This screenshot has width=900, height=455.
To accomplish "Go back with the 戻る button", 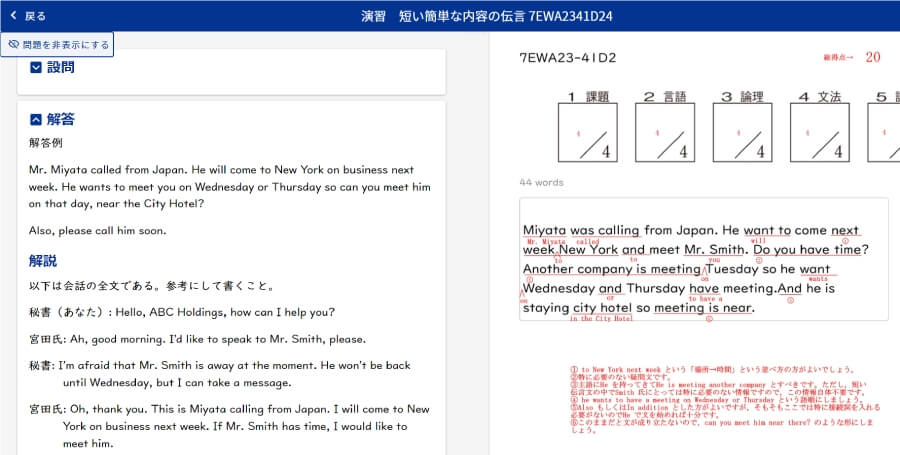I will tap(28, 16).
